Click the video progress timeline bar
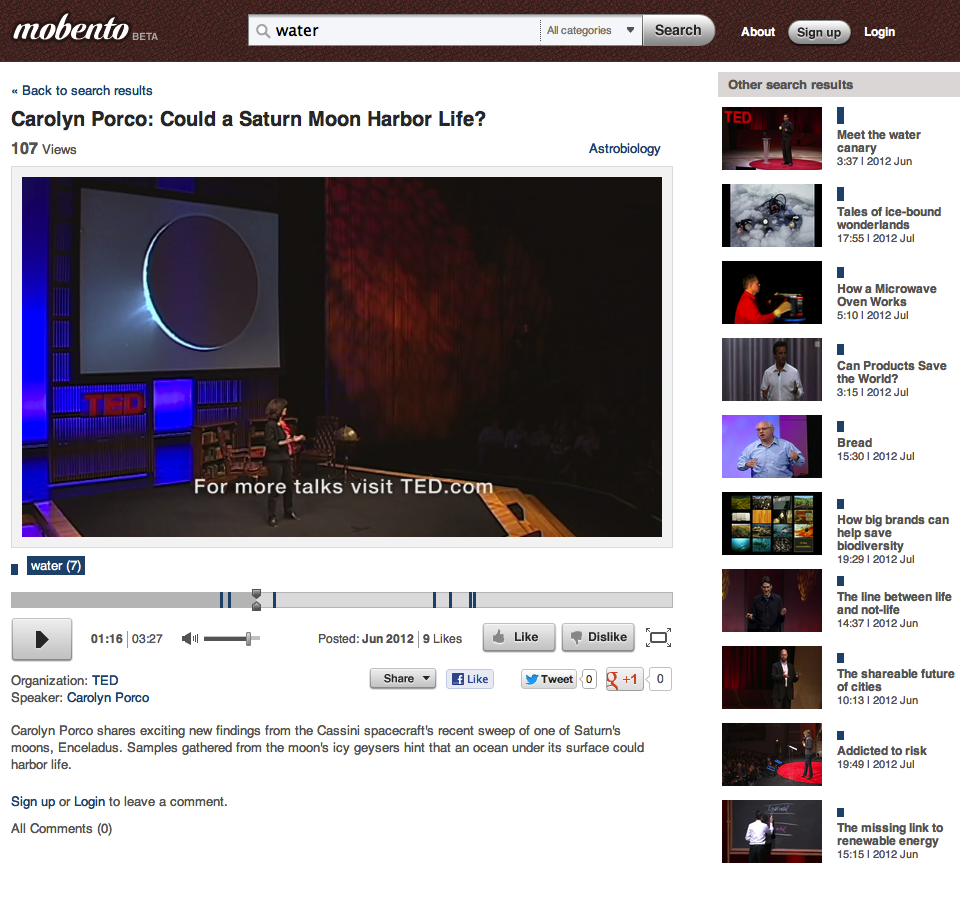960x898 pixels. click(x=342, y=600)
